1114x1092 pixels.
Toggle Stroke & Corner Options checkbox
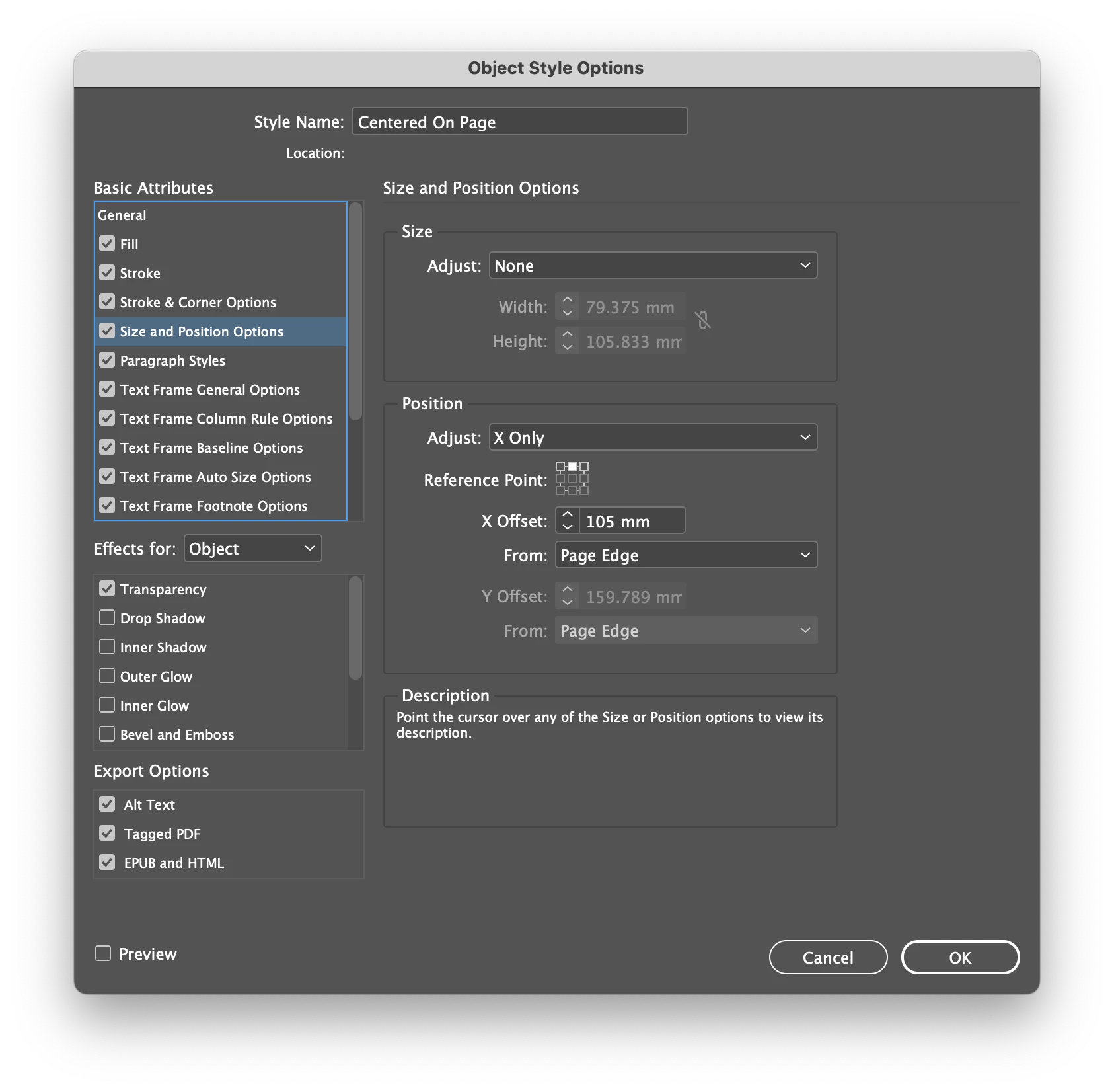pyautogui.click(x=107, y=302)
